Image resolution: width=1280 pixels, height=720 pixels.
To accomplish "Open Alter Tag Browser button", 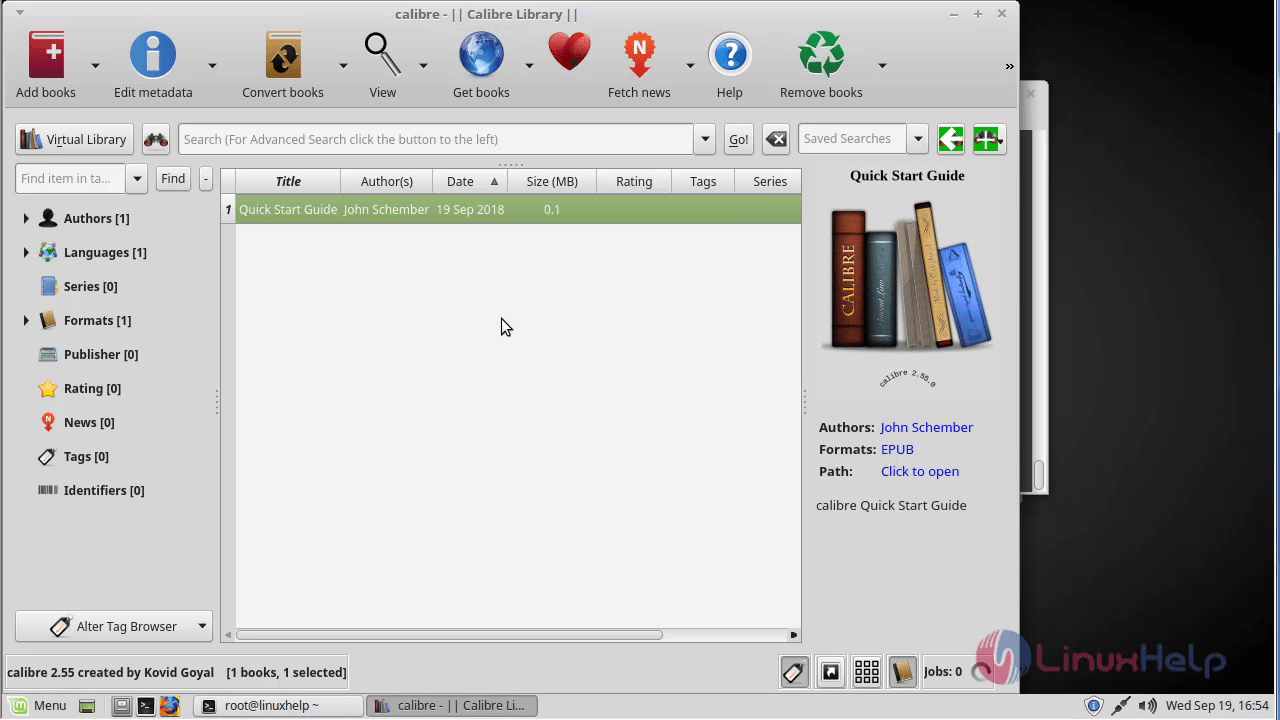I will pyautogui.click(x=114, y=626).
